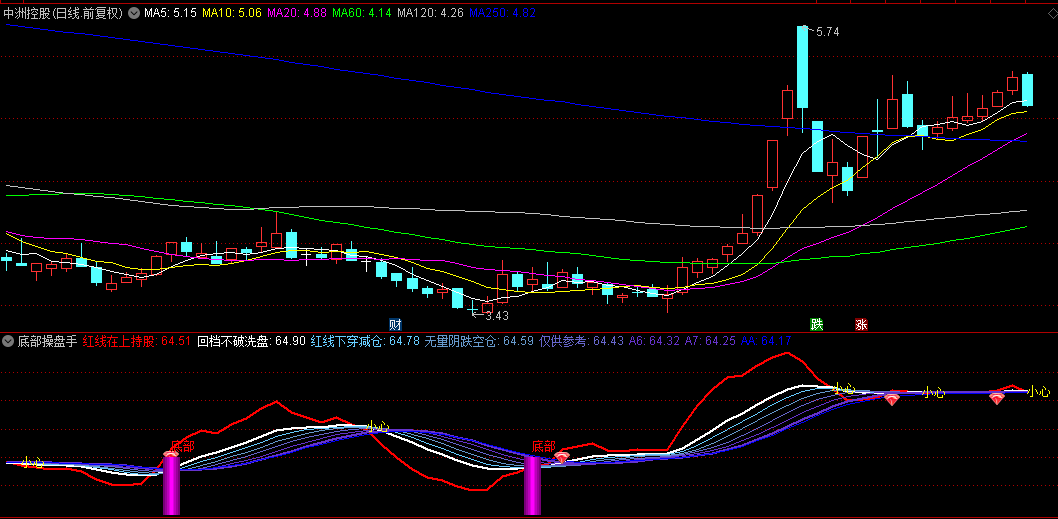Click the 财 financial report marker

tap(395, 324)
